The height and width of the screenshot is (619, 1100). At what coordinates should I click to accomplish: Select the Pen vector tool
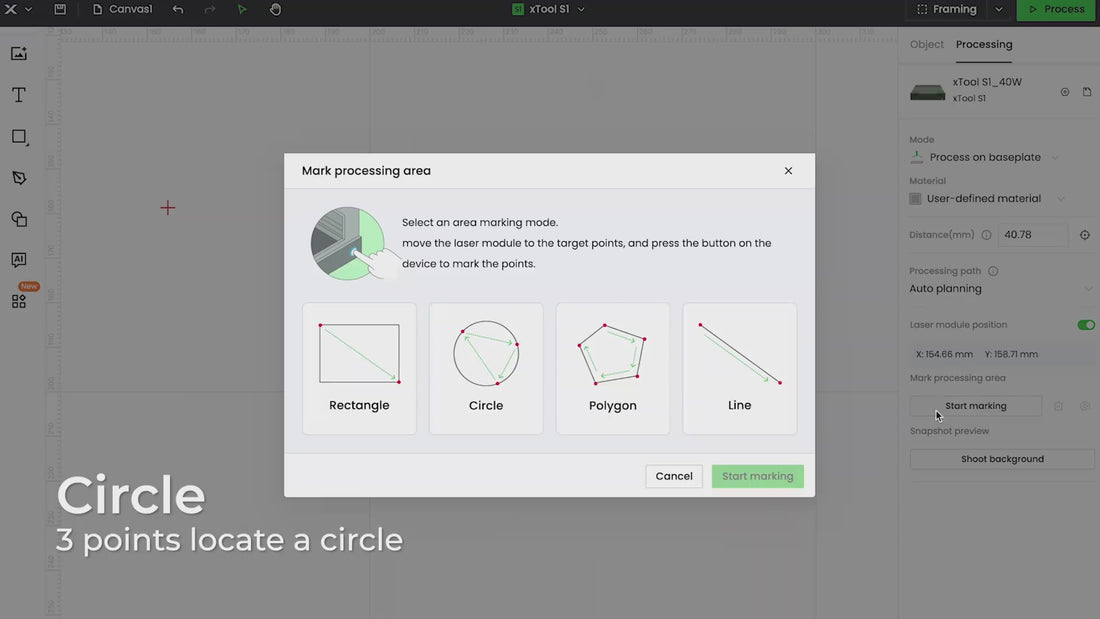19,178
